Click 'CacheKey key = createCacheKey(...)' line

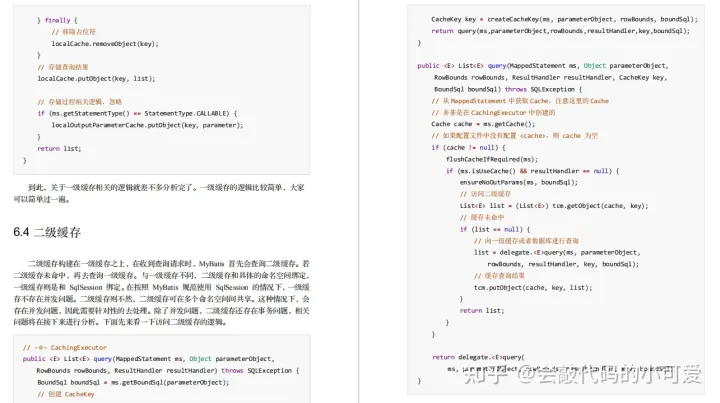pyautogui.click(x=564, y=19)
